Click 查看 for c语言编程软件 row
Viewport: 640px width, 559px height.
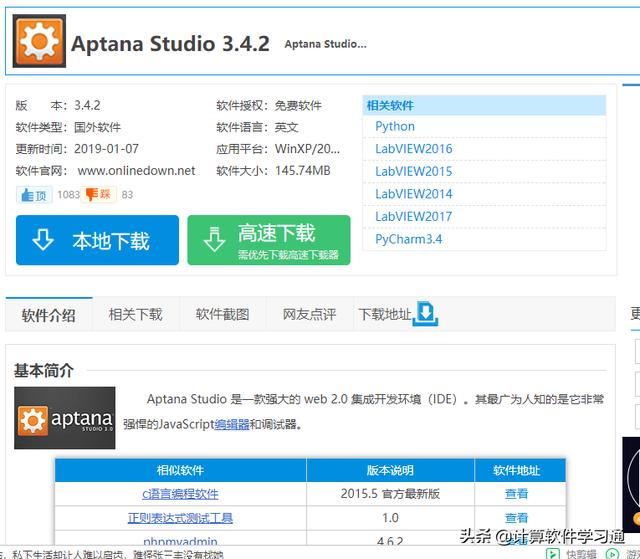(x=516, y=494)
